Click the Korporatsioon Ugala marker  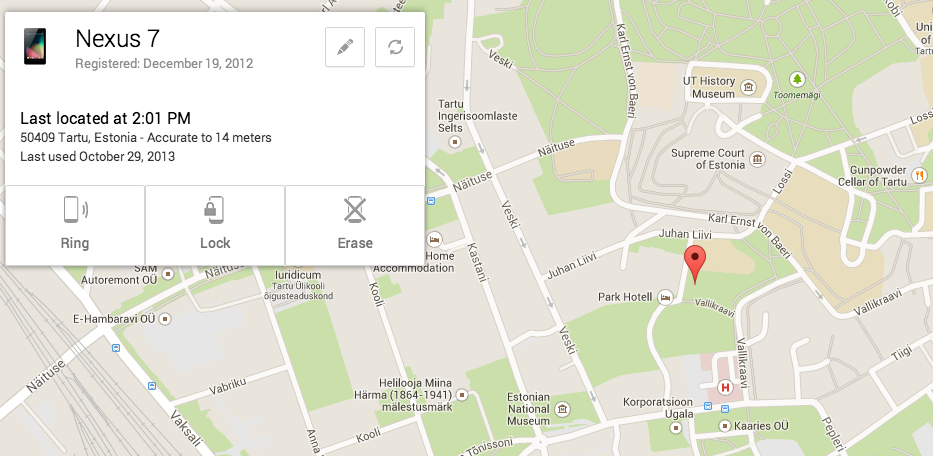[675, 427]
